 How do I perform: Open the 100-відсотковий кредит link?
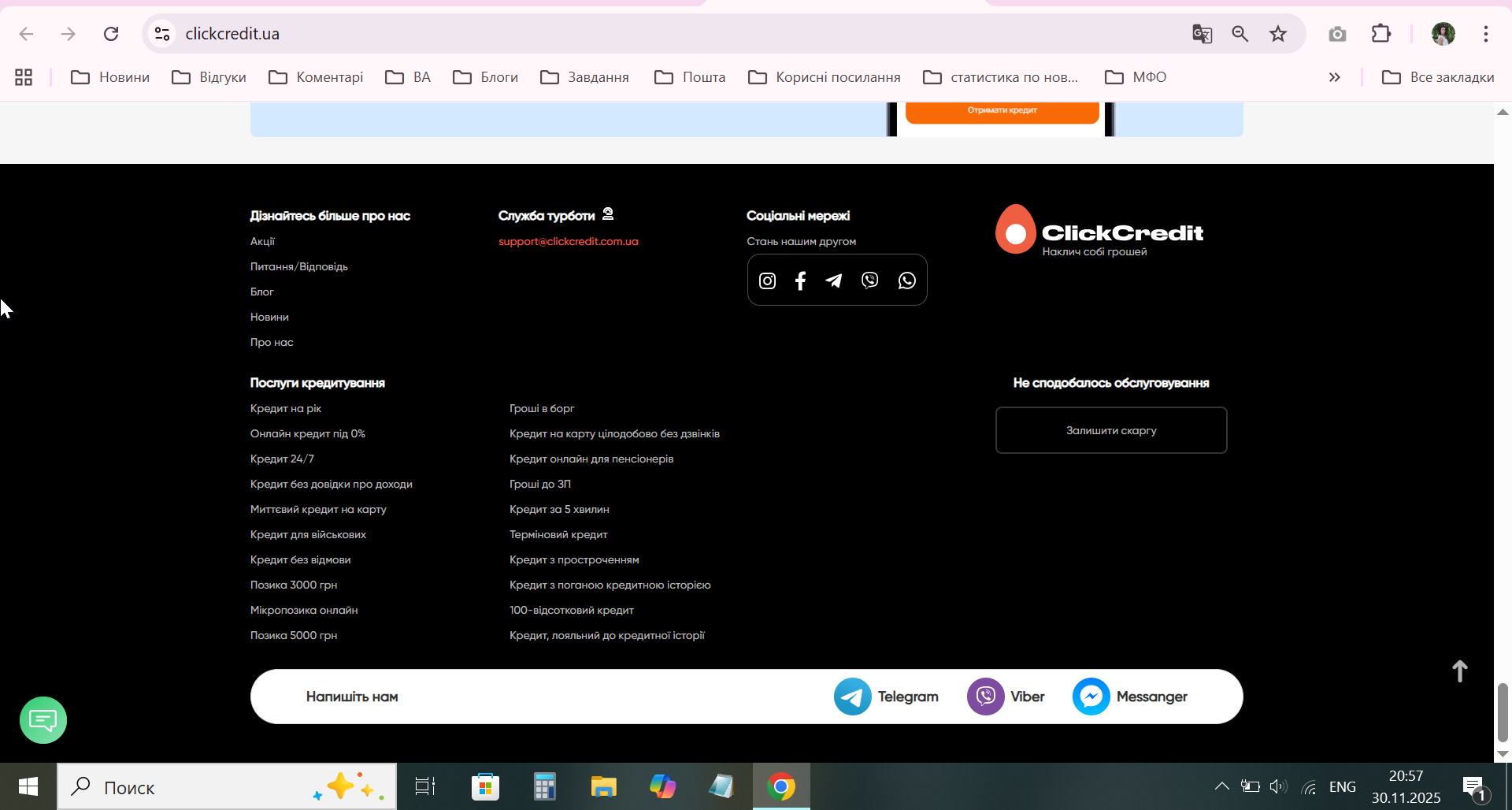click(x=572, y=610)
